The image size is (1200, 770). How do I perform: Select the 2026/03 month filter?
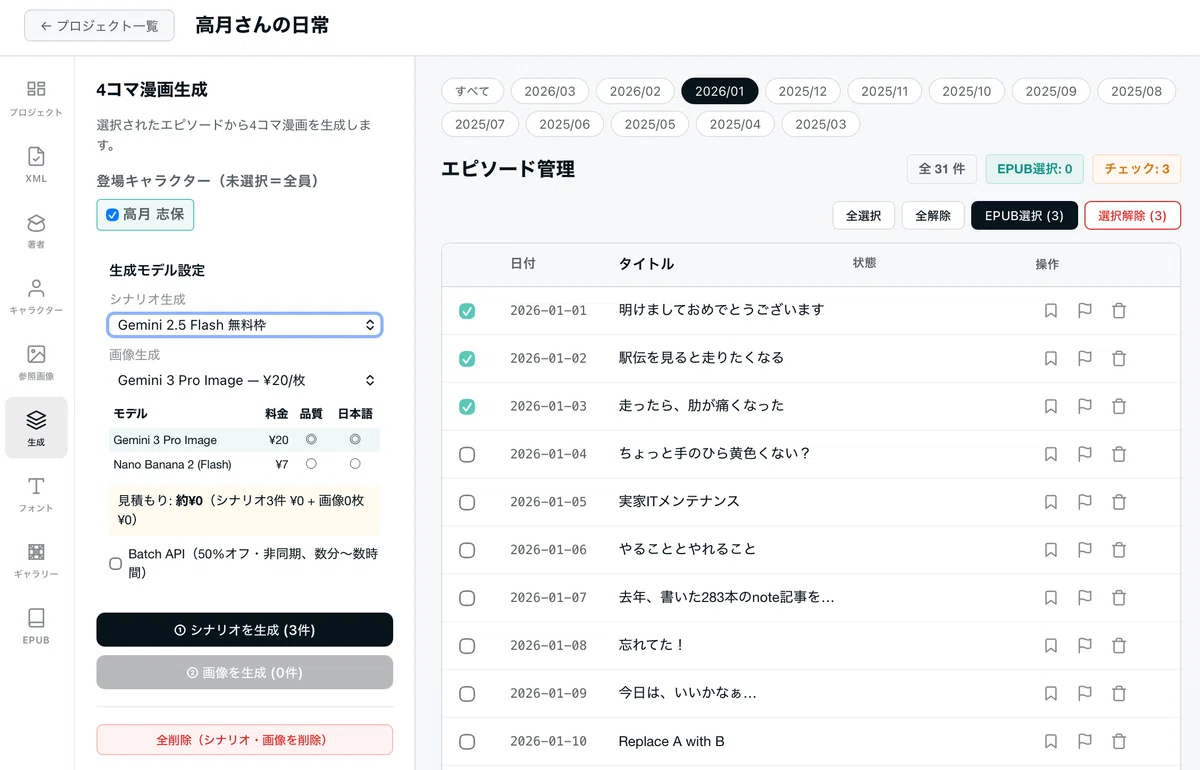[550, 91]
